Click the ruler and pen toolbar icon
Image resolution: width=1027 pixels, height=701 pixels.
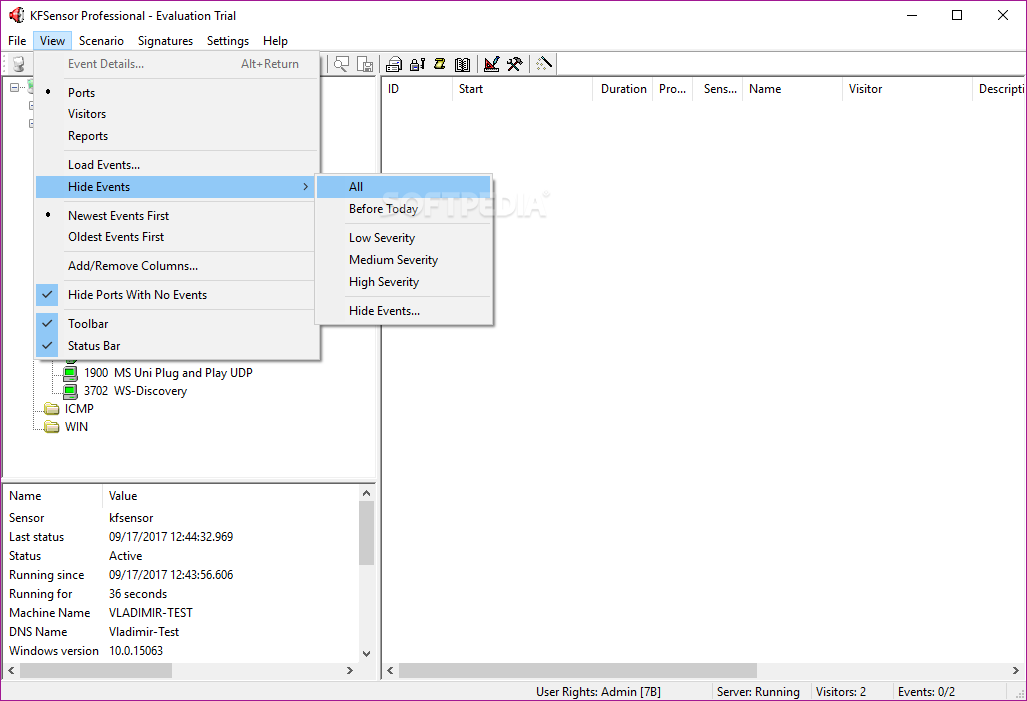491,64
